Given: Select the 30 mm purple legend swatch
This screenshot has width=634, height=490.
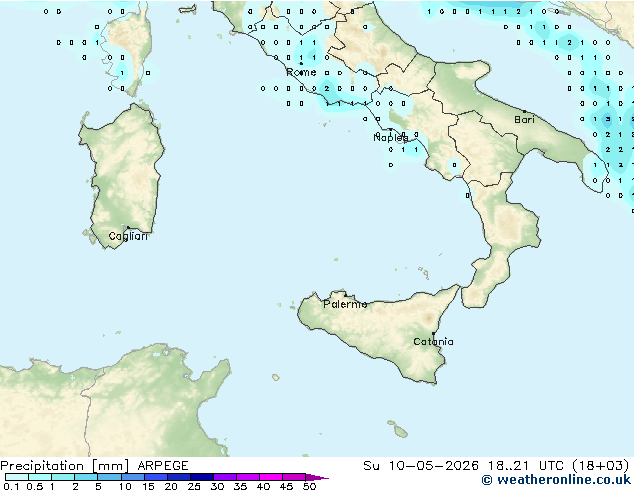Looking at the screenshot, I should 225,477.
